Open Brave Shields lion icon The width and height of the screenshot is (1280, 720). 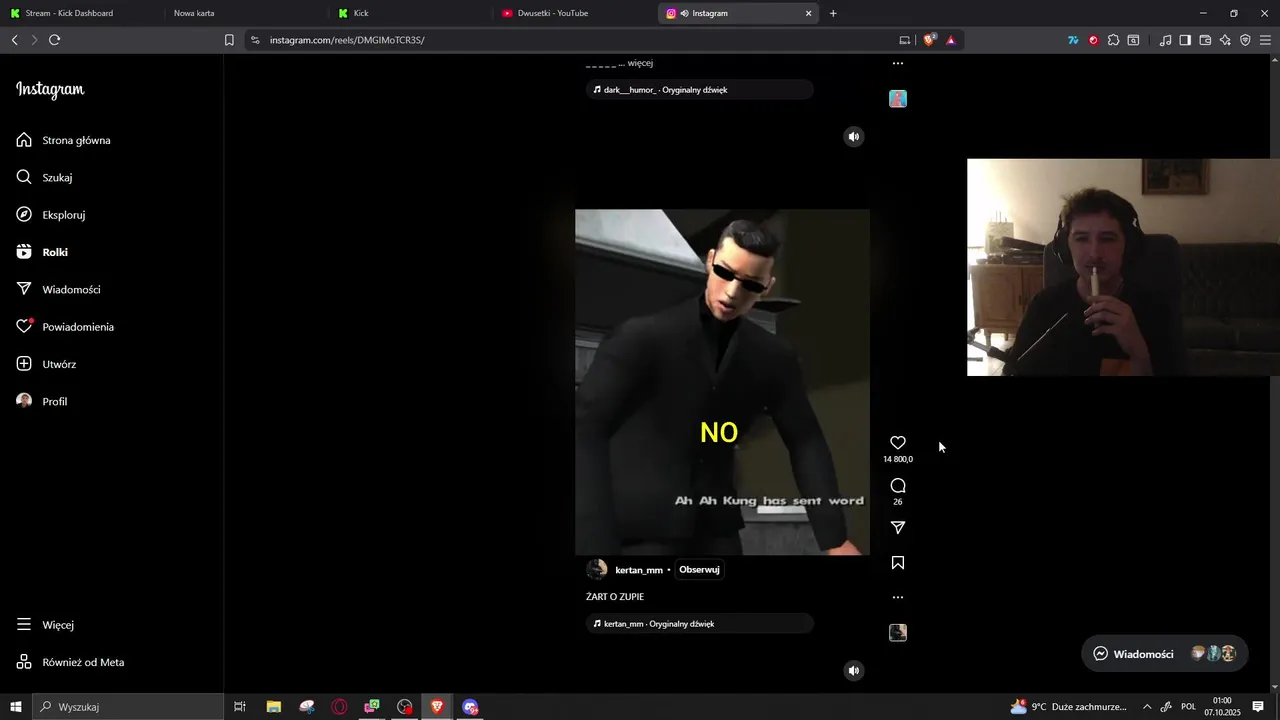(930, 40)
